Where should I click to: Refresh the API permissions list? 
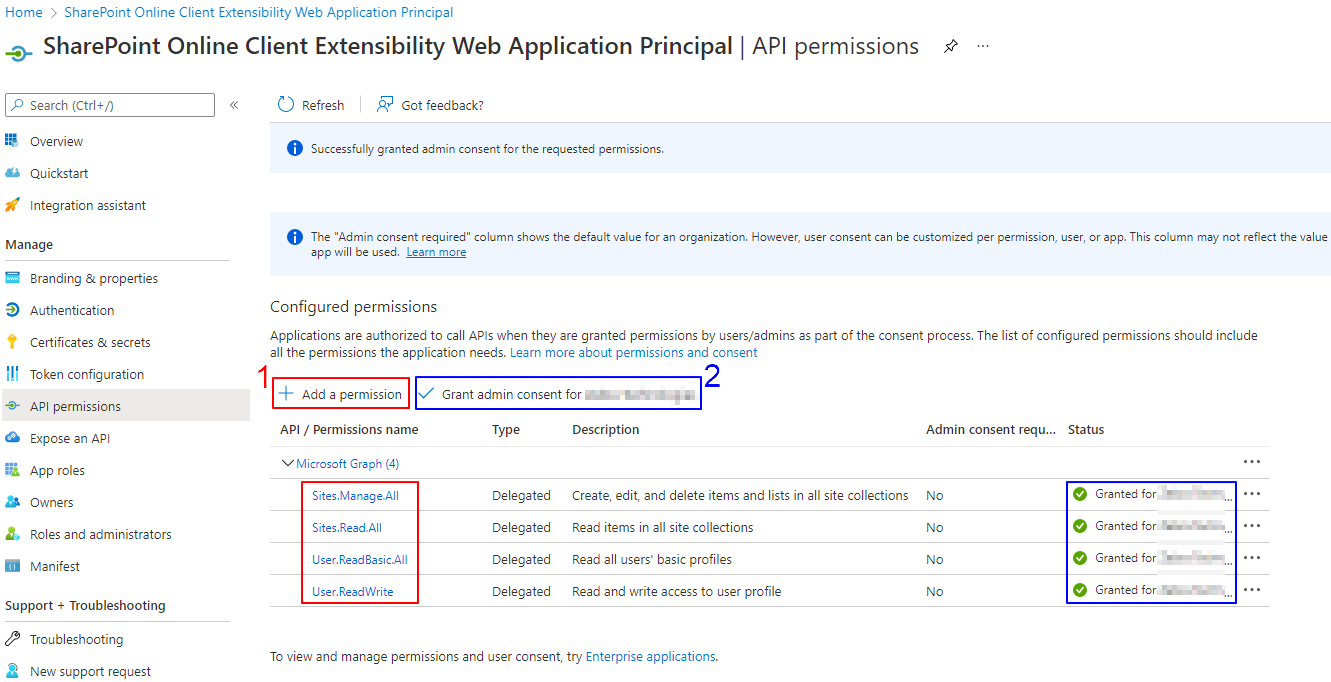tap(310, 104)
